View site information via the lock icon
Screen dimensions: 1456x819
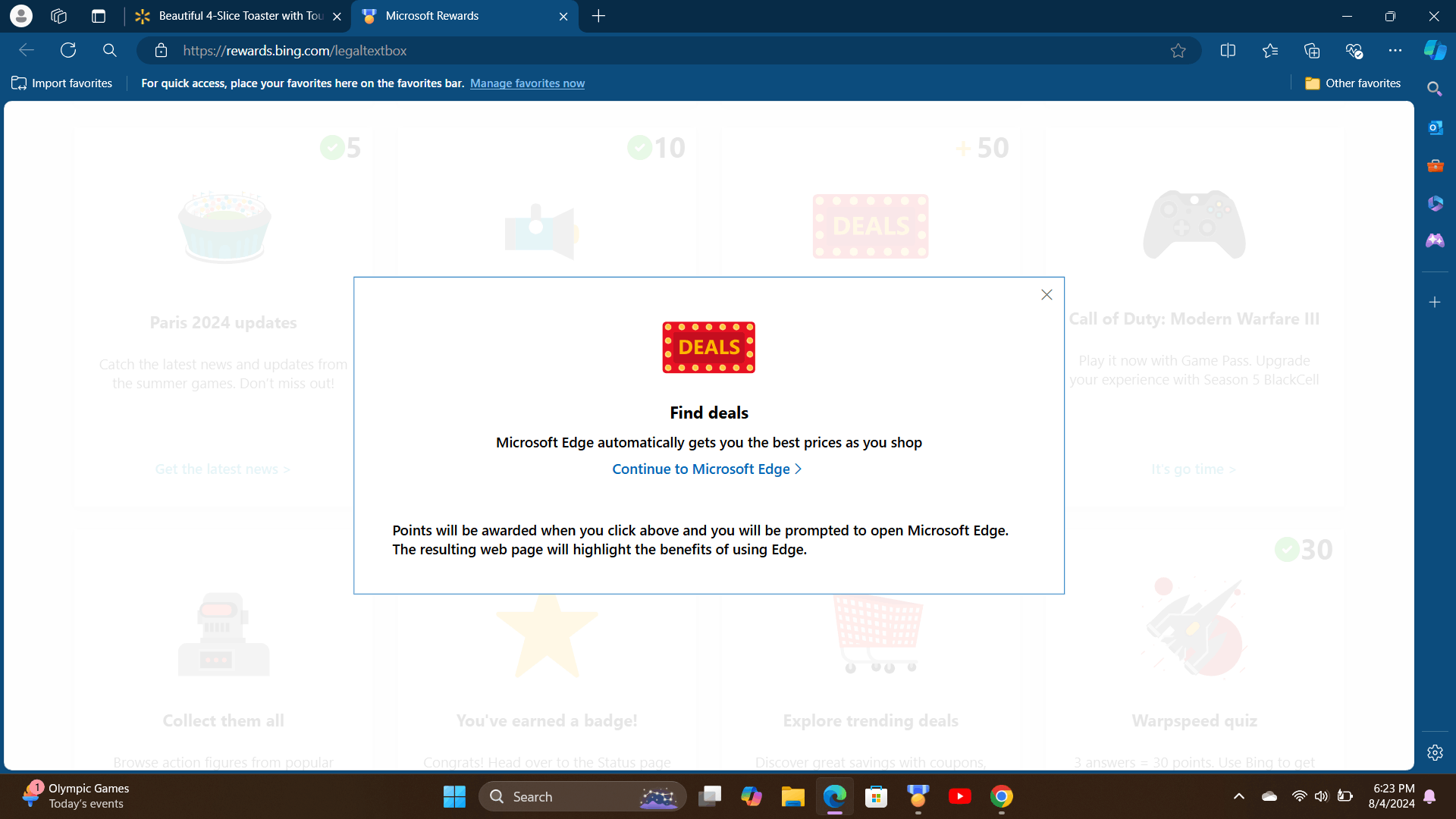click(x=161, y=50)
